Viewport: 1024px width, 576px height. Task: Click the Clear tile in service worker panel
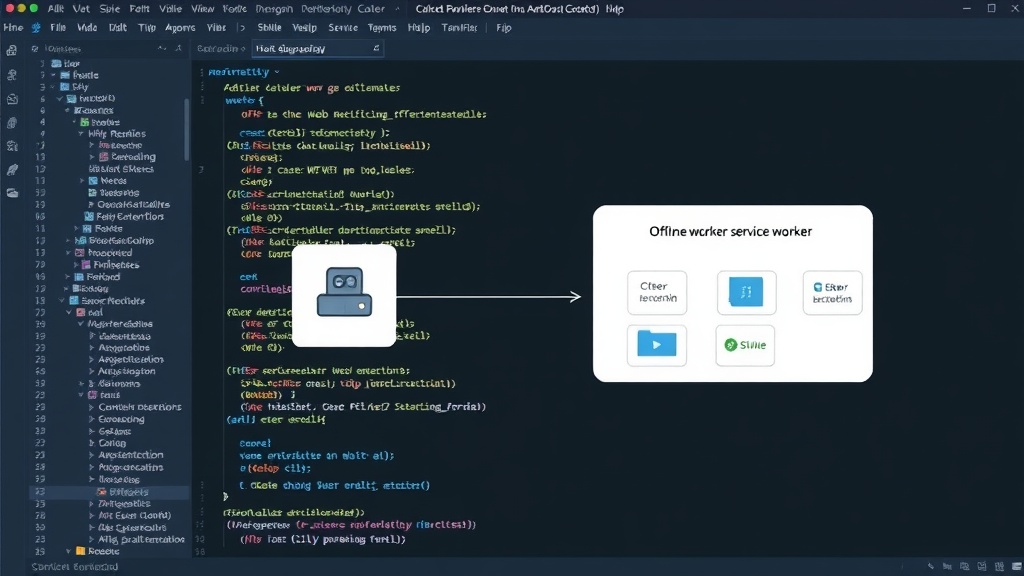click(657, 293)
